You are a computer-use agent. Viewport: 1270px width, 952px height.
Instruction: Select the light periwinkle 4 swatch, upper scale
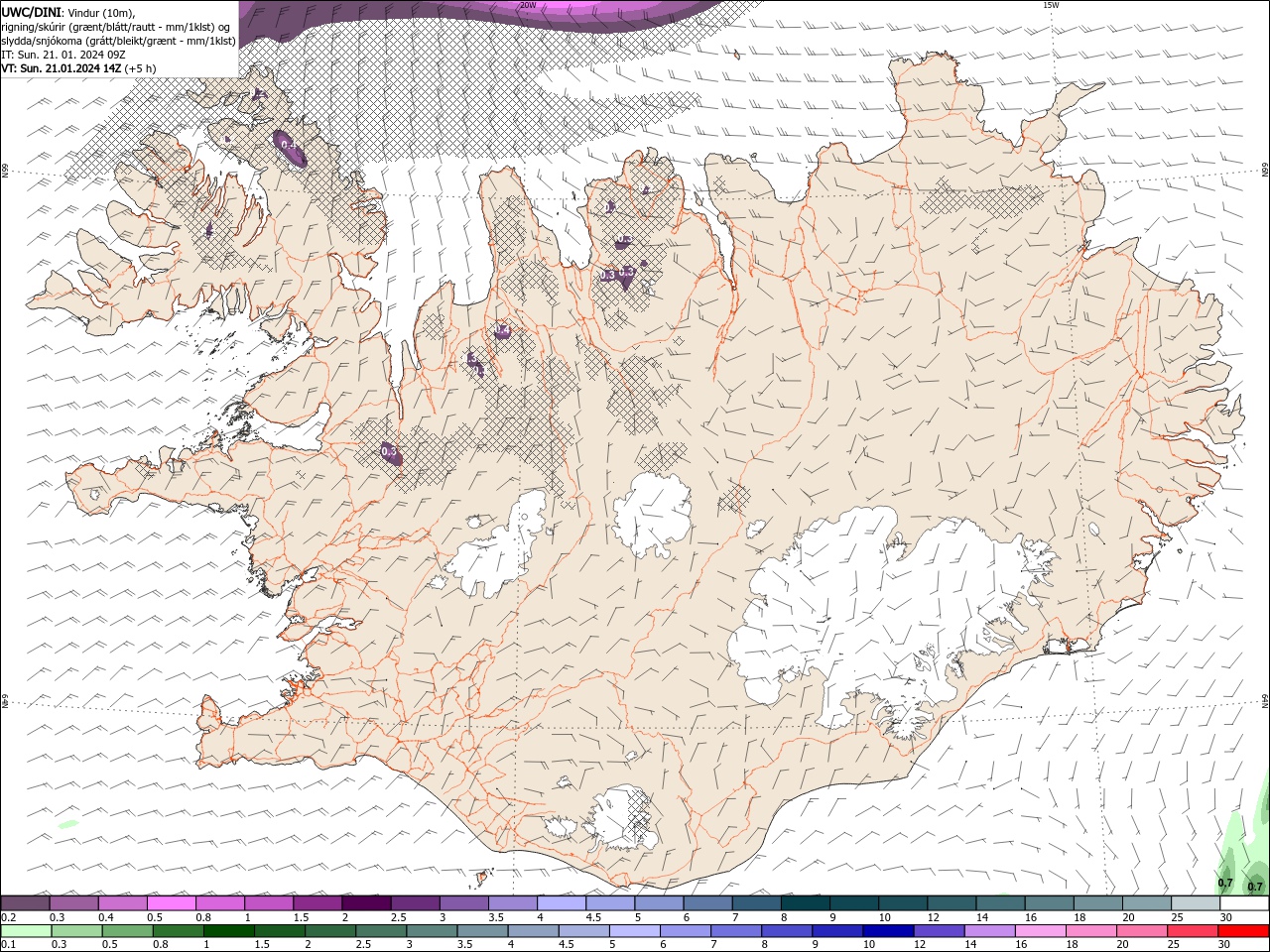click(x=562, y=903)
